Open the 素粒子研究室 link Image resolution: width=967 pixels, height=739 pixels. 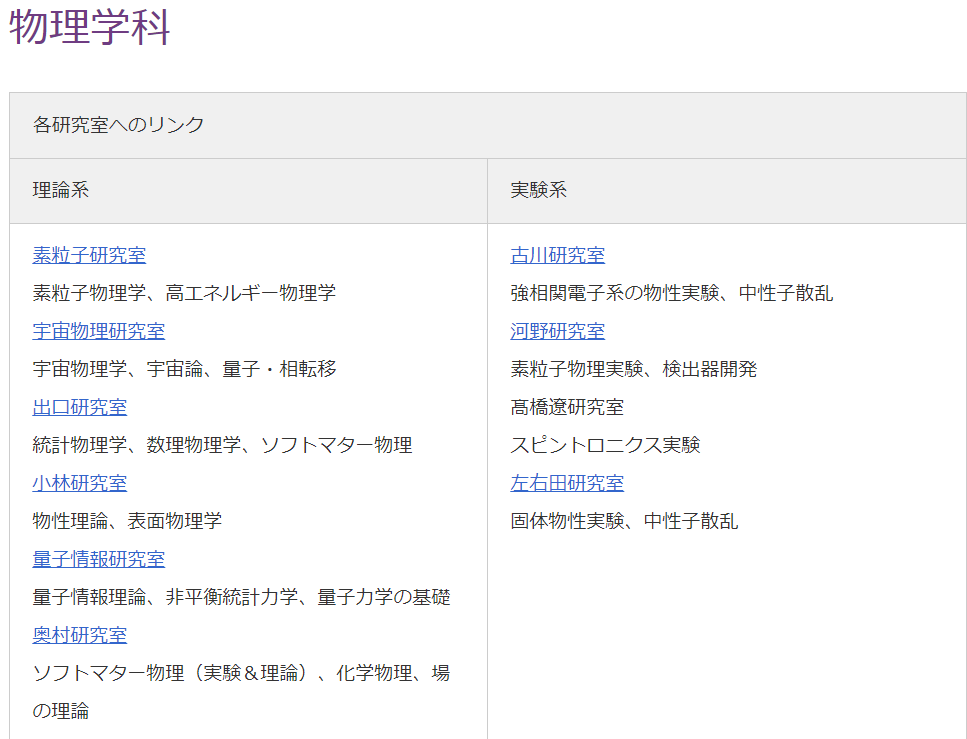(x=89, y=255)
